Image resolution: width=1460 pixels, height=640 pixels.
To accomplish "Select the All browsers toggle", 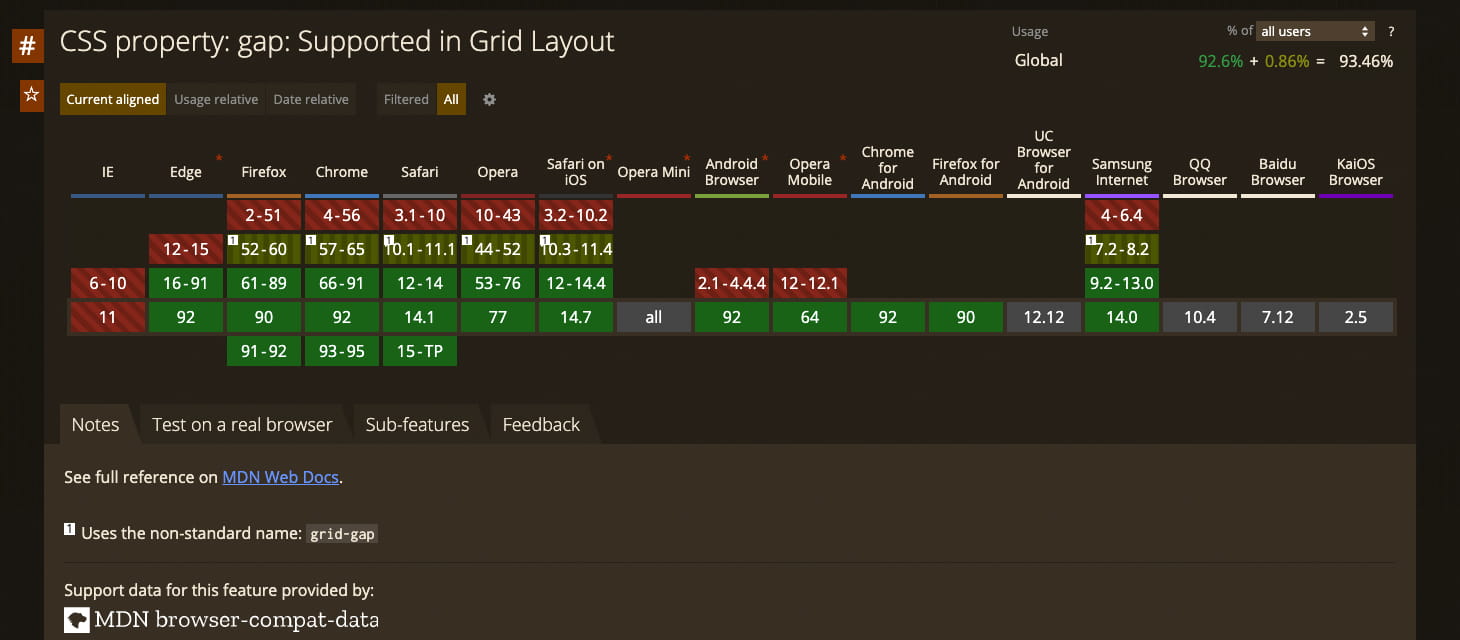I will 451,99.
